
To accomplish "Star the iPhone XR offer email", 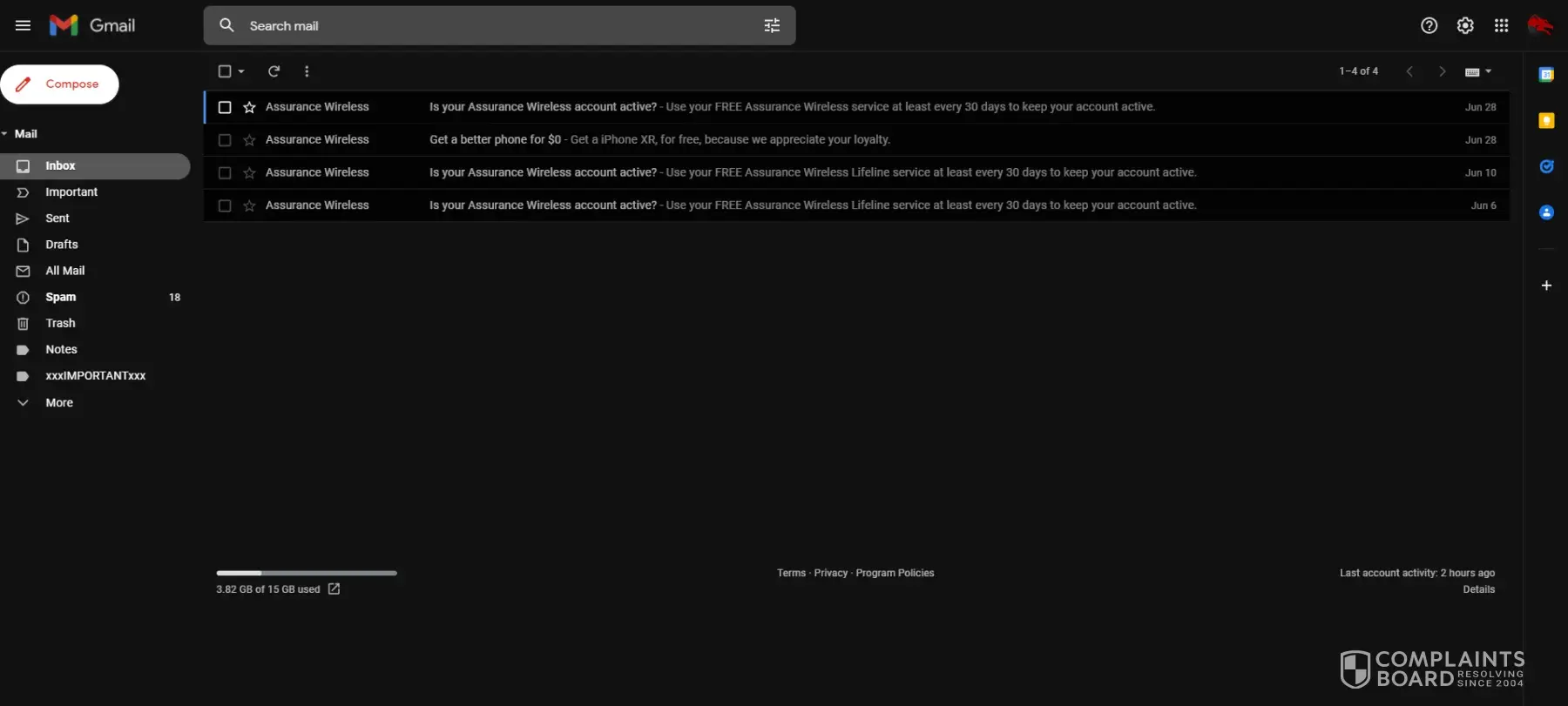I will click(x=249, y=140).
